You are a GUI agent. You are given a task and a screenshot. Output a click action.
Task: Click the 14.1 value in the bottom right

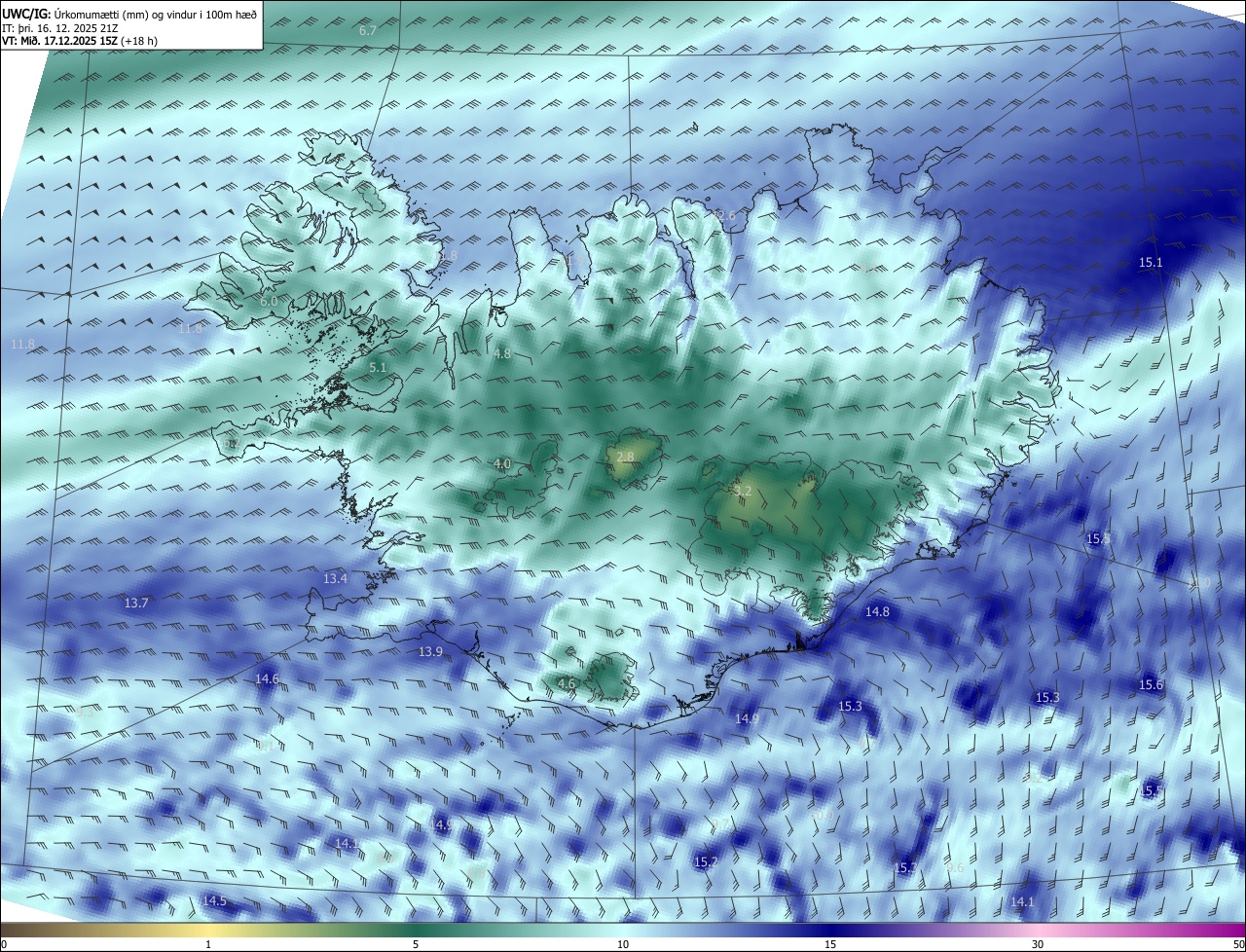coord(1022,902)
